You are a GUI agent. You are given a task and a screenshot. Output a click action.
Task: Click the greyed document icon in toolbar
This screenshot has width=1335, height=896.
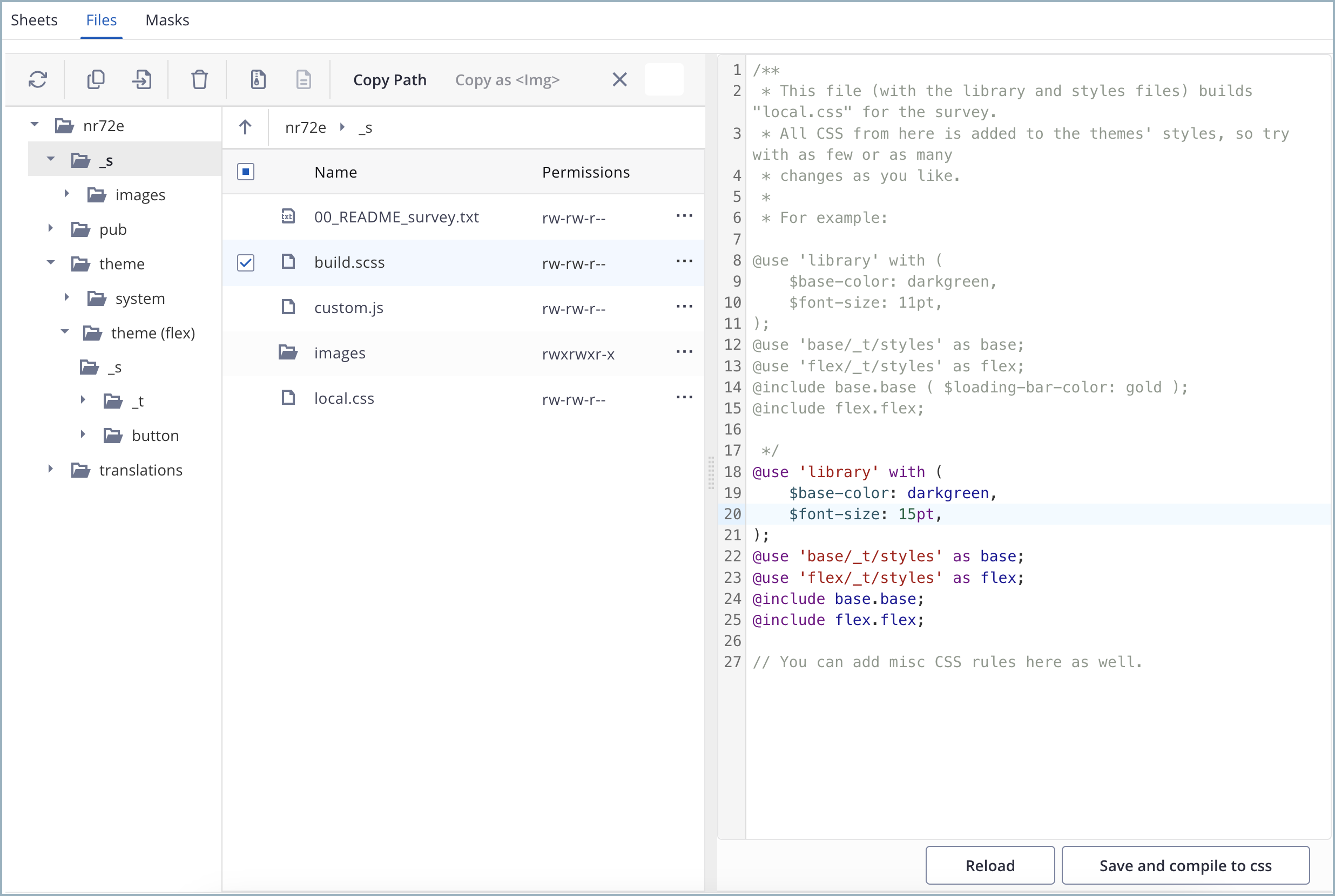304,79
